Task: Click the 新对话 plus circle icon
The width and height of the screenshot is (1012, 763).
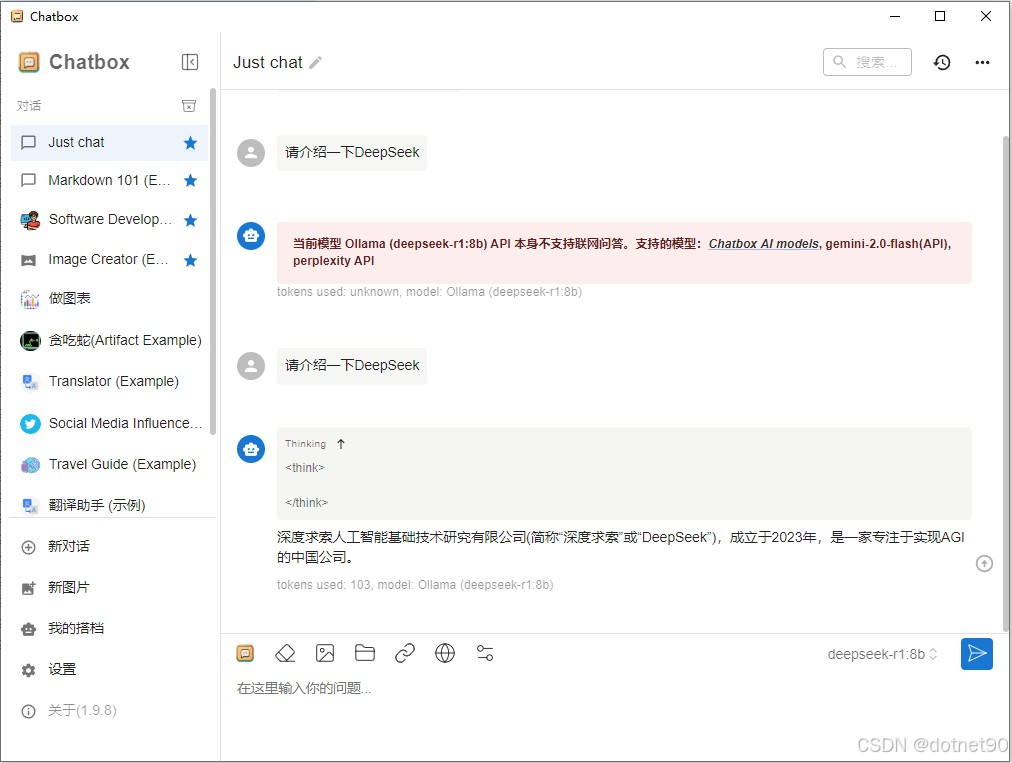Action: (28, 547)
